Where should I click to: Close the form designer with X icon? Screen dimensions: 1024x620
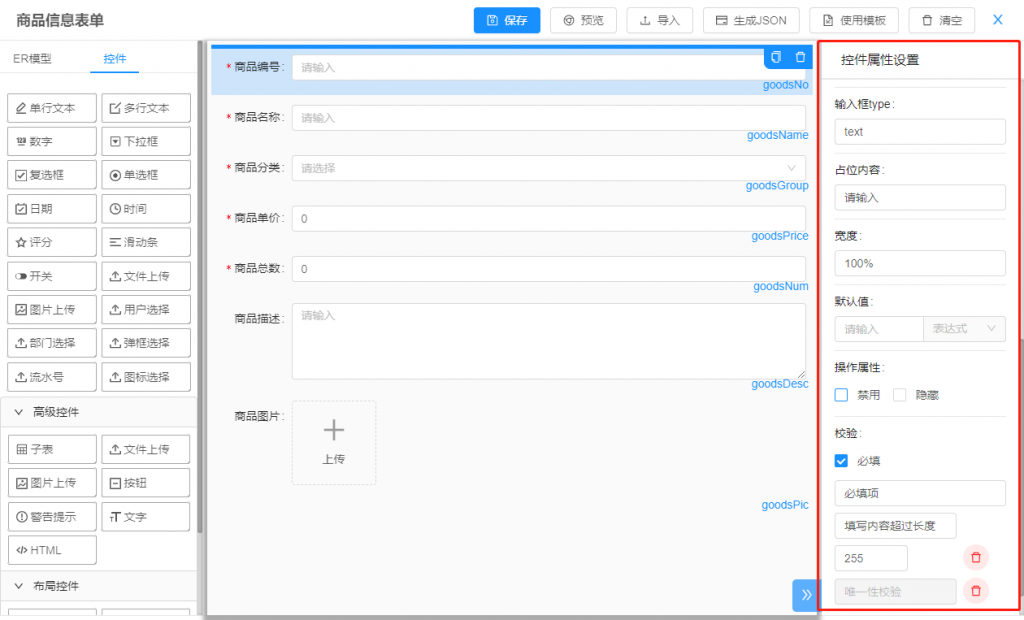[997, 20]
